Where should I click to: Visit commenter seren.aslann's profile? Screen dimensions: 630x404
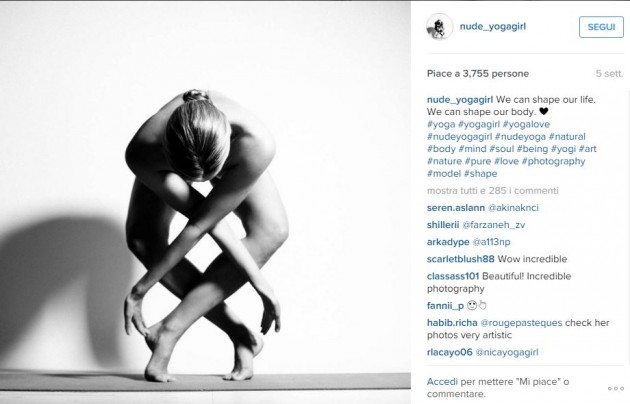pos(456,208)
